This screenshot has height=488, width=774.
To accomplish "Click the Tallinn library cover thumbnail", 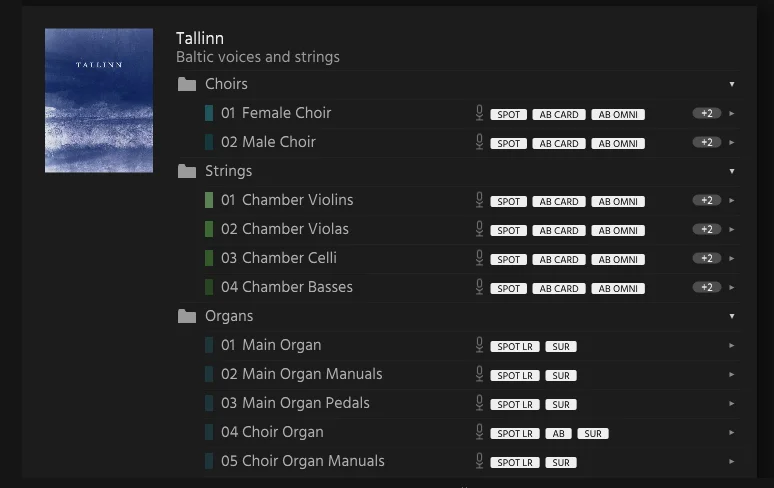I will coord(99,100).
